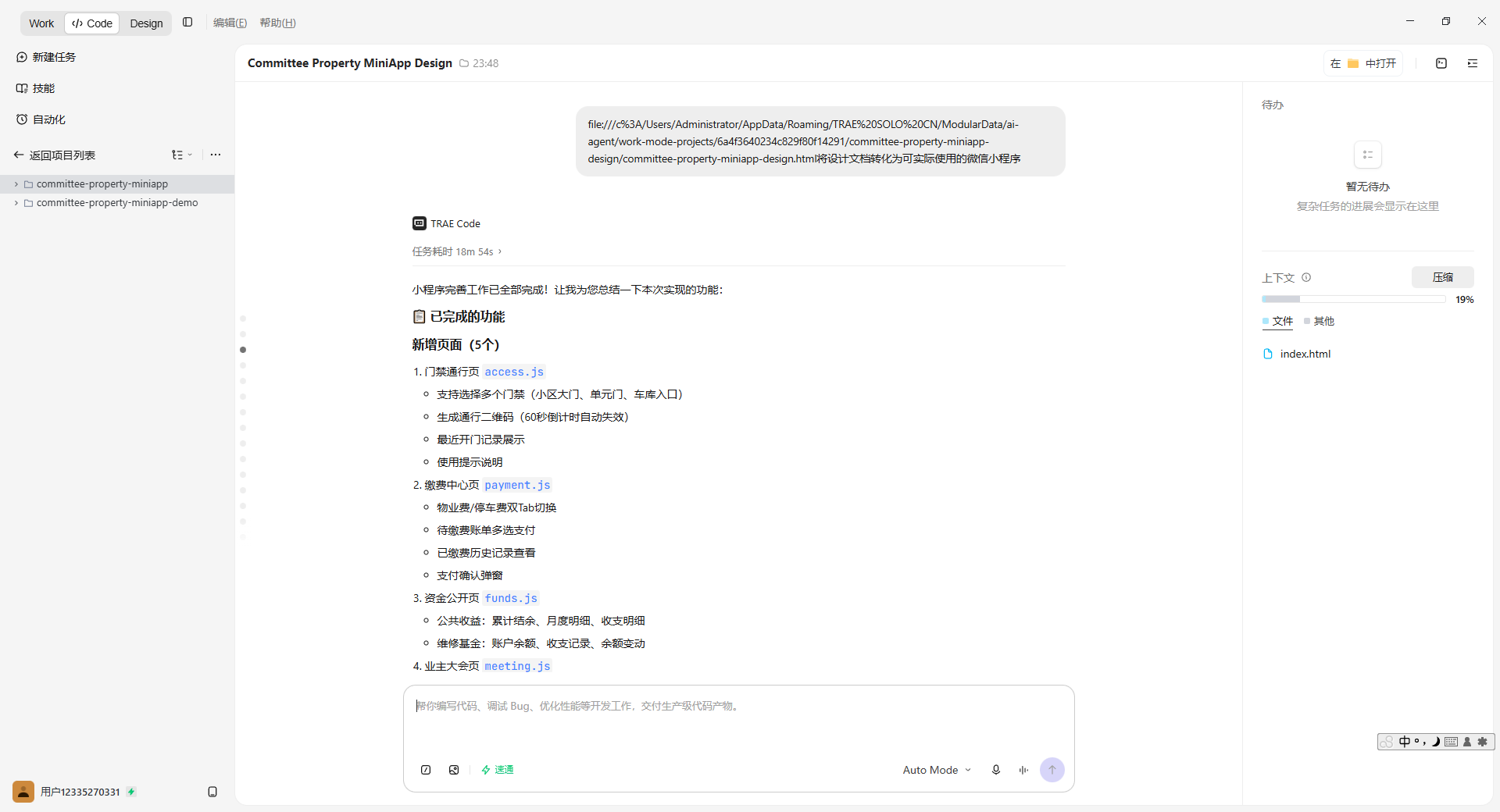
Task: Open the 自动化 automation clock icon
Action: click(x=22, y=119)
